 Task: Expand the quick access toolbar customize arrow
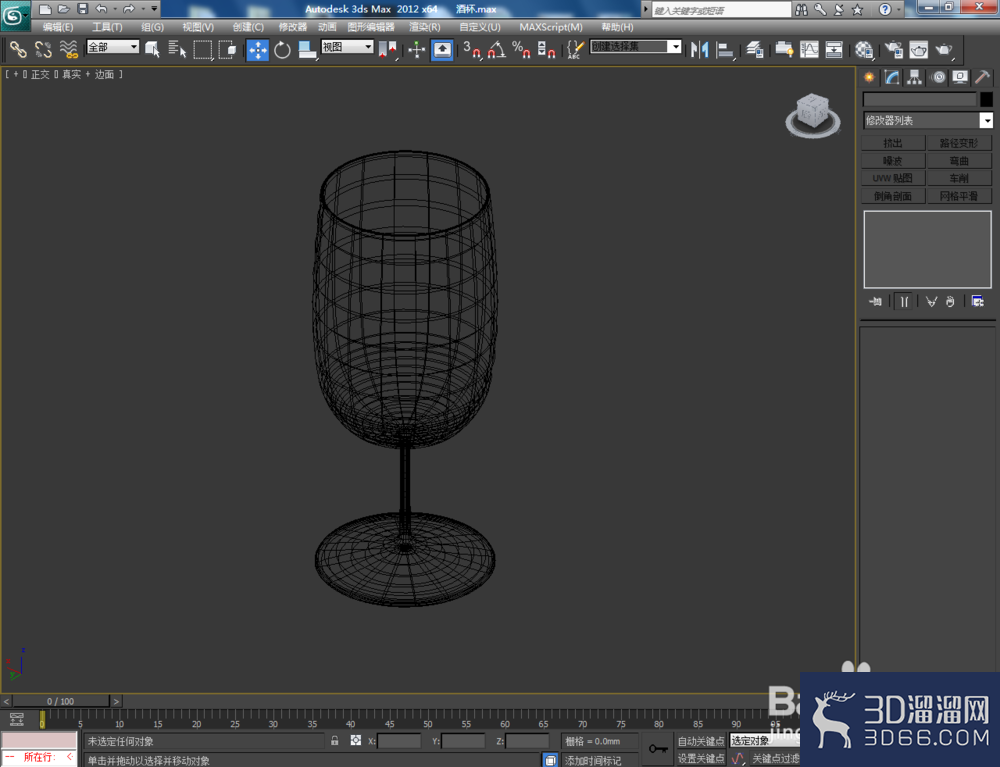[x=154, y=9]
